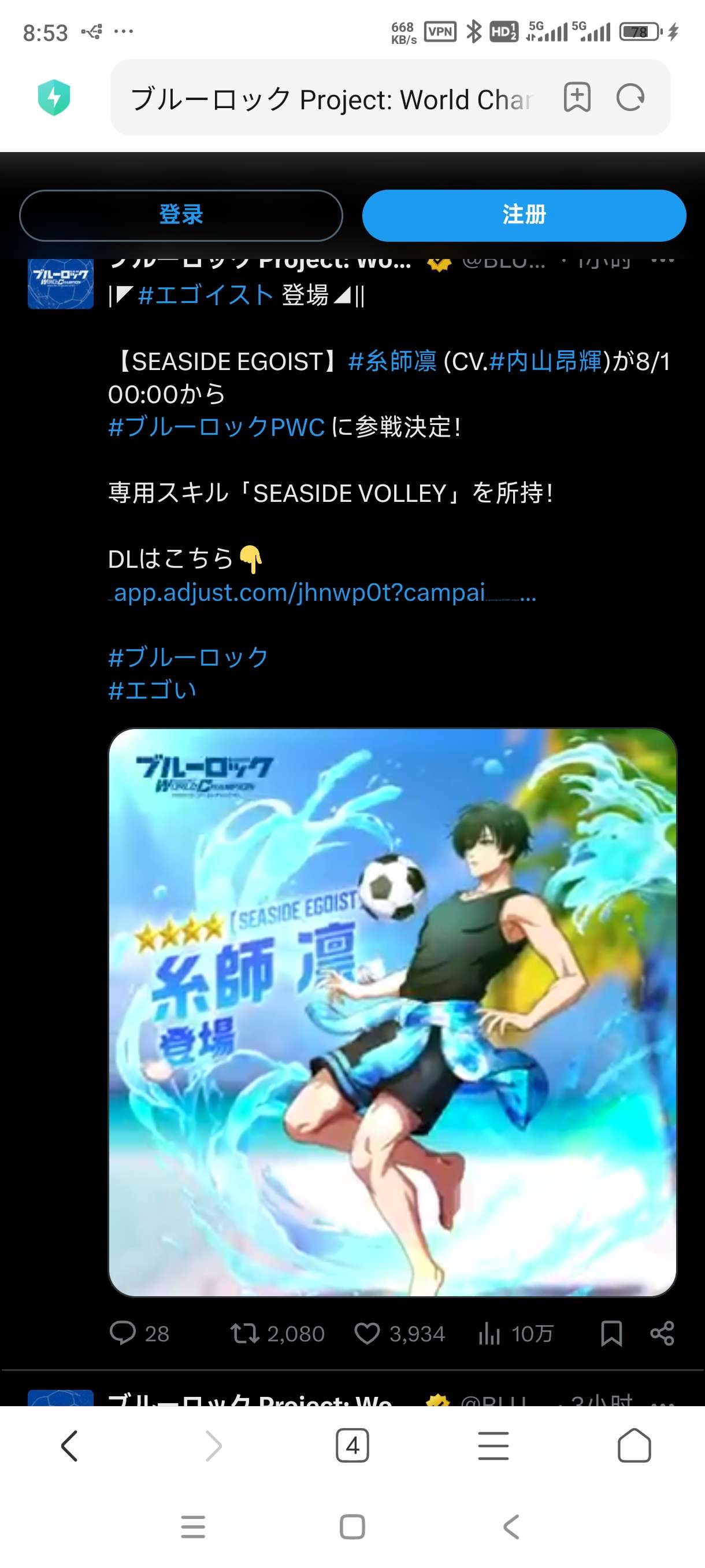Go to the browser home page icon
This screenshot has height=1568, width=705.
click(634, 1445)
